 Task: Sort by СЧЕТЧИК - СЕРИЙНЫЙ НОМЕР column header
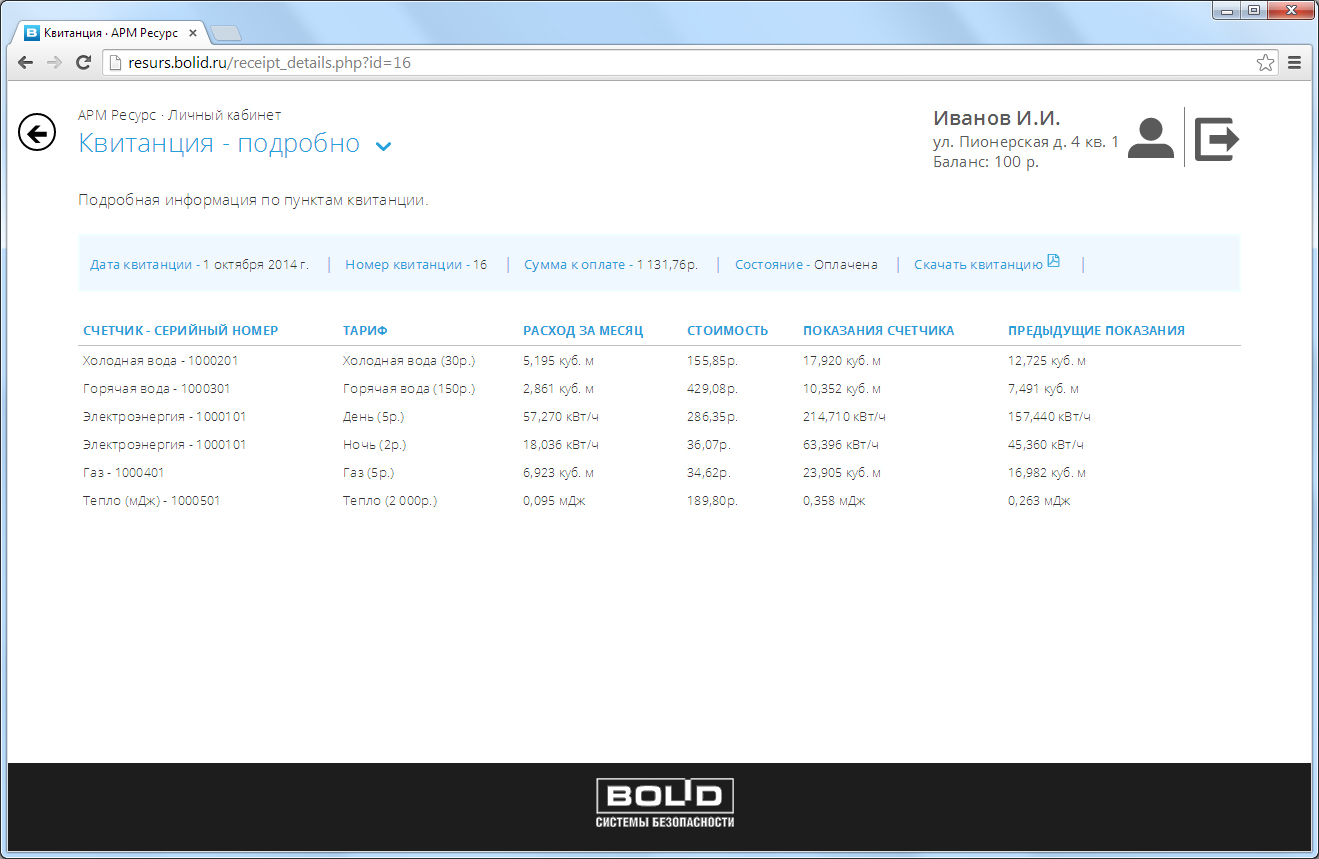181,331
